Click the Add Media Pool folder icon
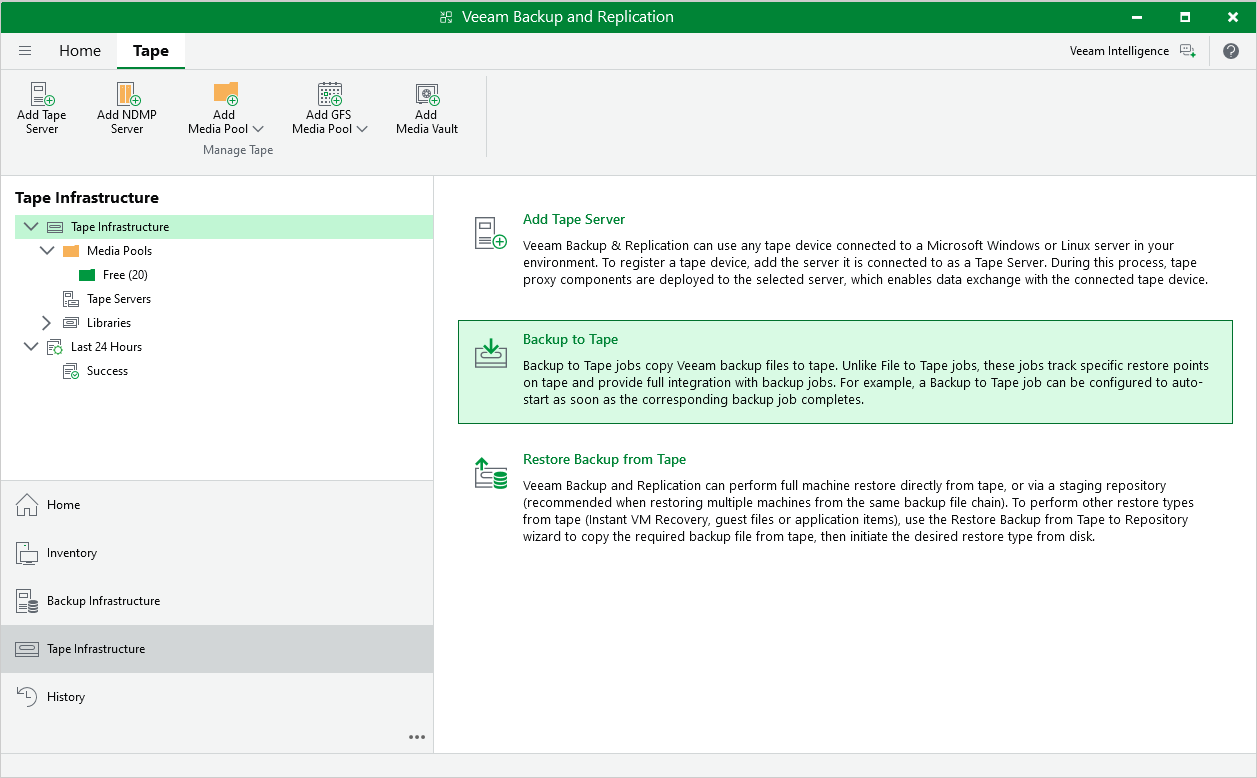The image size is (1257, 778). pyautogui.click(x=225, y=93)
